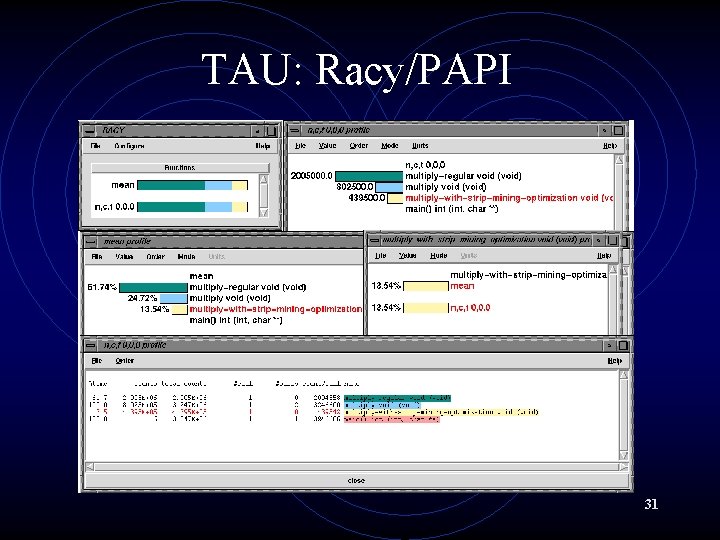The height and width of the screenshot is (540, 720).
Task: Click the yellow mean 13.54% bar in strip-mining window
Action: point(426,286)
